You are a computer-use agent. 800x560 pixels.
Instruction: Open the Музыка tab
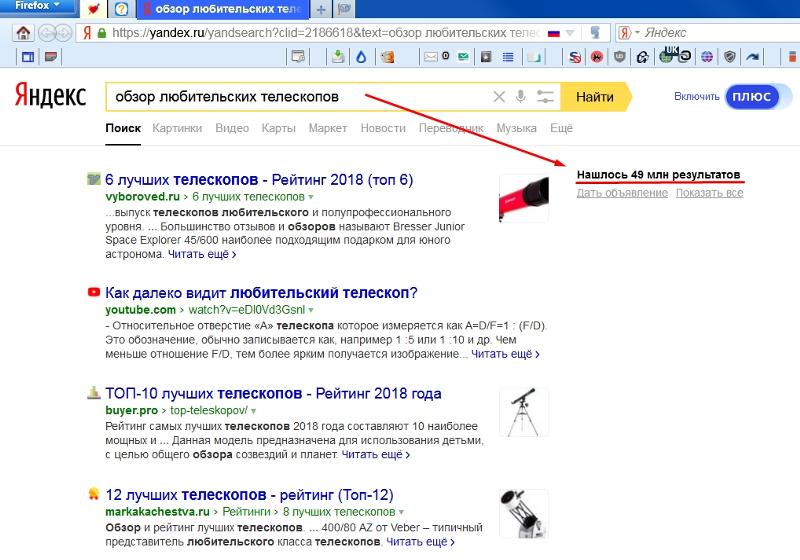click(x=516, y=128)
